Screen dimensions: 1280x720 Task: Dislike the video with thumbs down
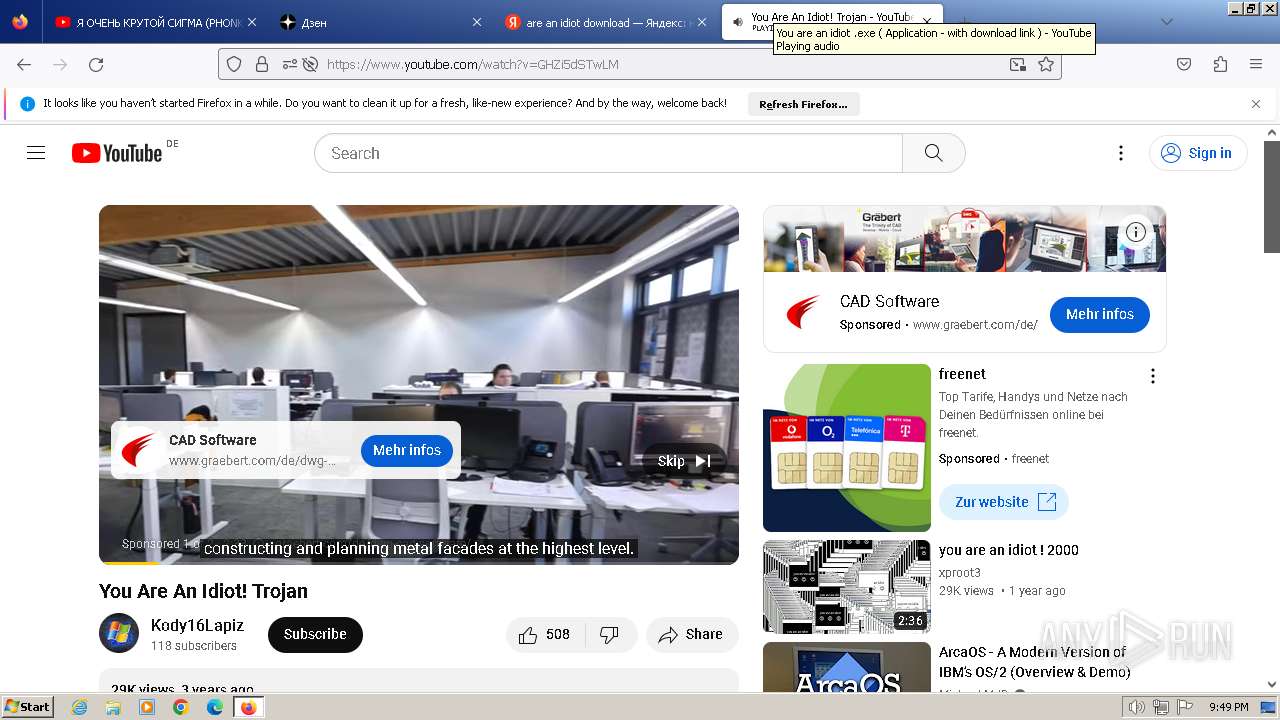[x=610, y=634]
